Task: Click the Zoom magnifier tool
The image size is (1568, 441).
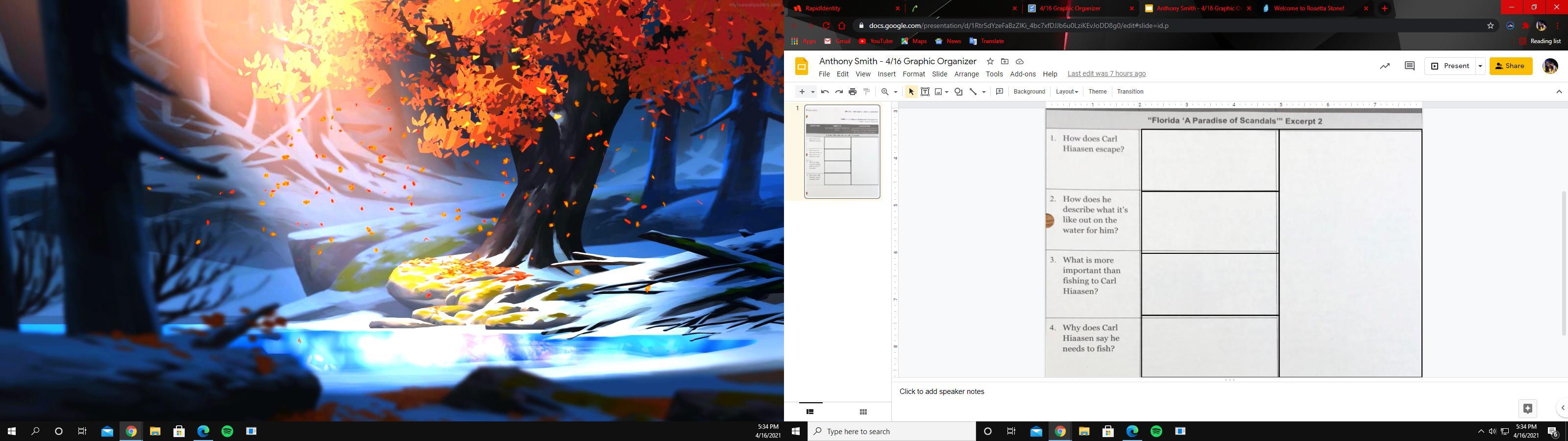Action: point(885,92)
